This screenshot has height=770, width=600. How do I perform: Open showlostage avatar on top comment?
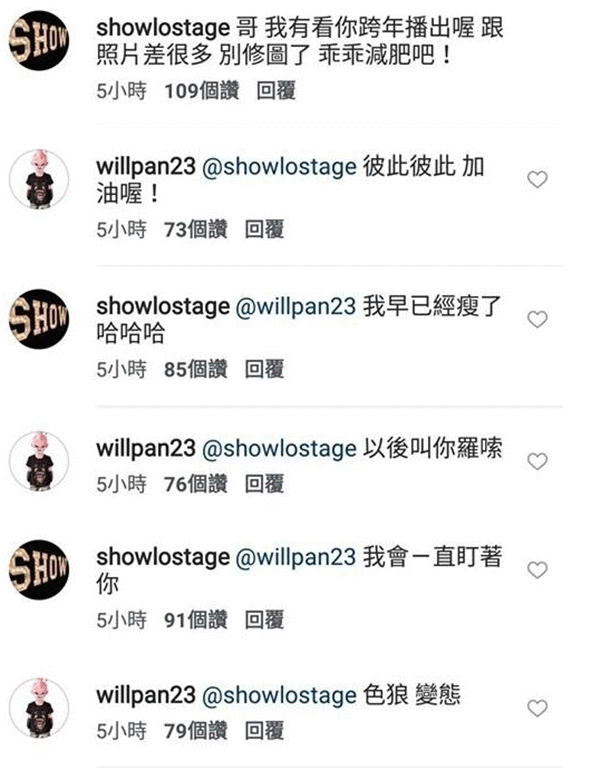[x=39, y=40]
